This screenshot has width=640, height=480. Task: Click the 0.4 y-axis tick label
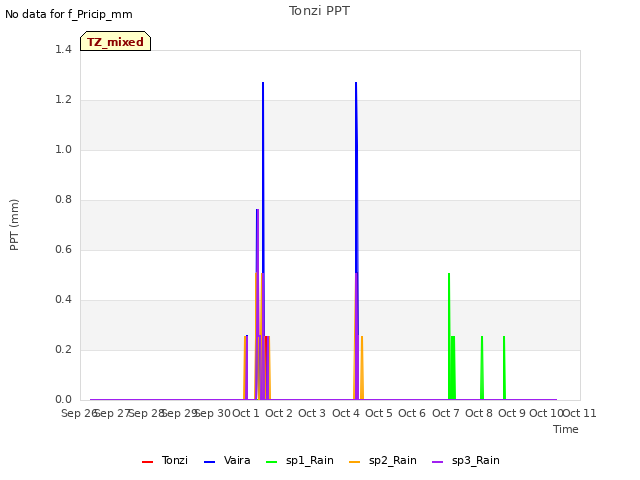coord(63,299)
